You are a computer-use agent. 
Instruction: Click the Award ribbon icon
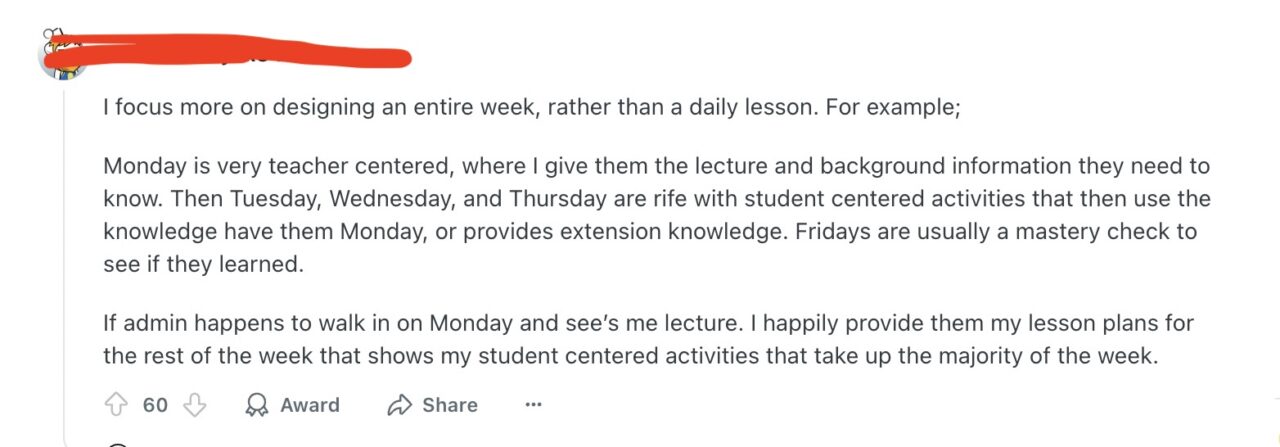257,405
